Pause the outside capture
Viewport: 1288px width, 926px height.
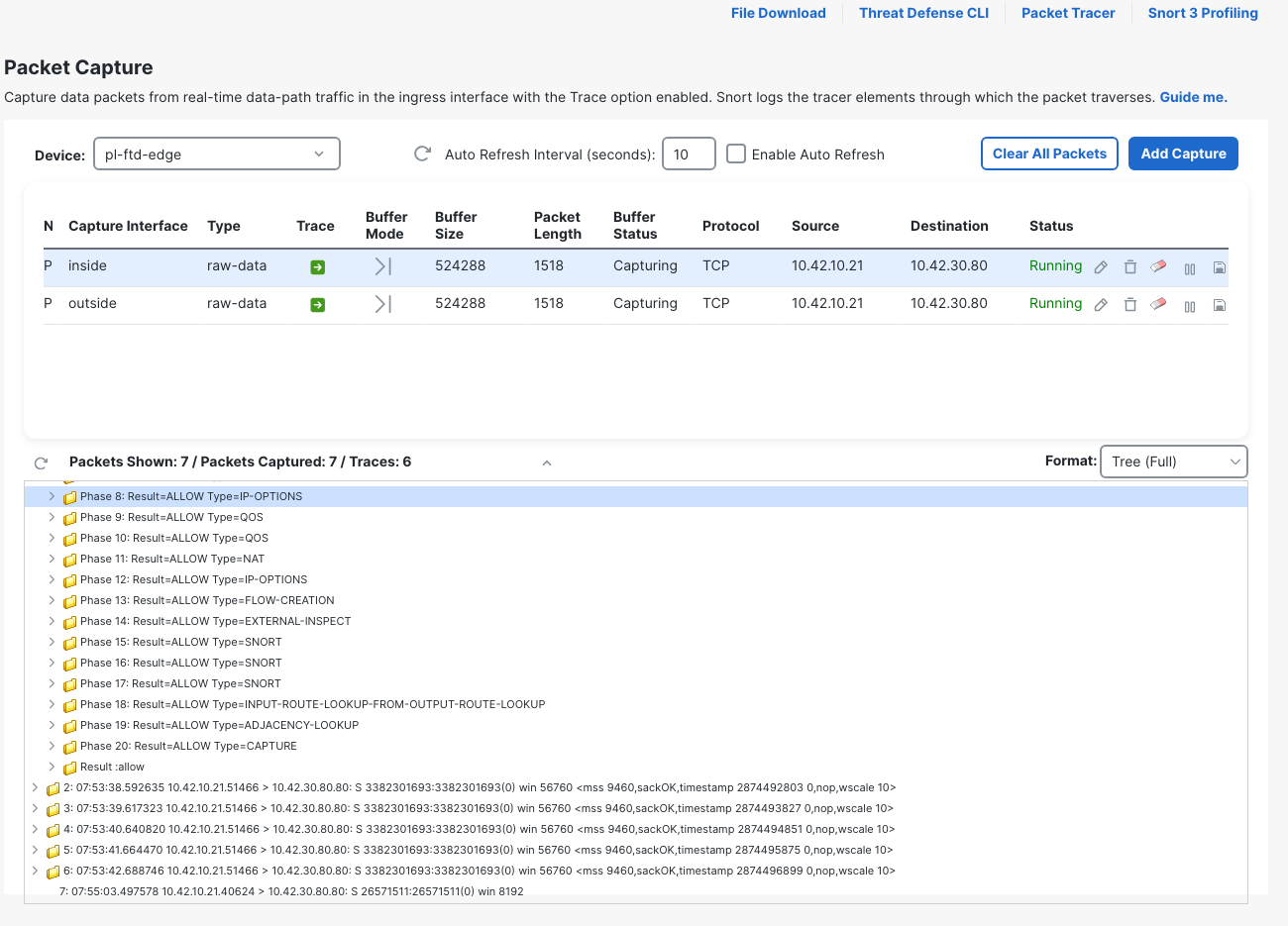click(1190, 306)
